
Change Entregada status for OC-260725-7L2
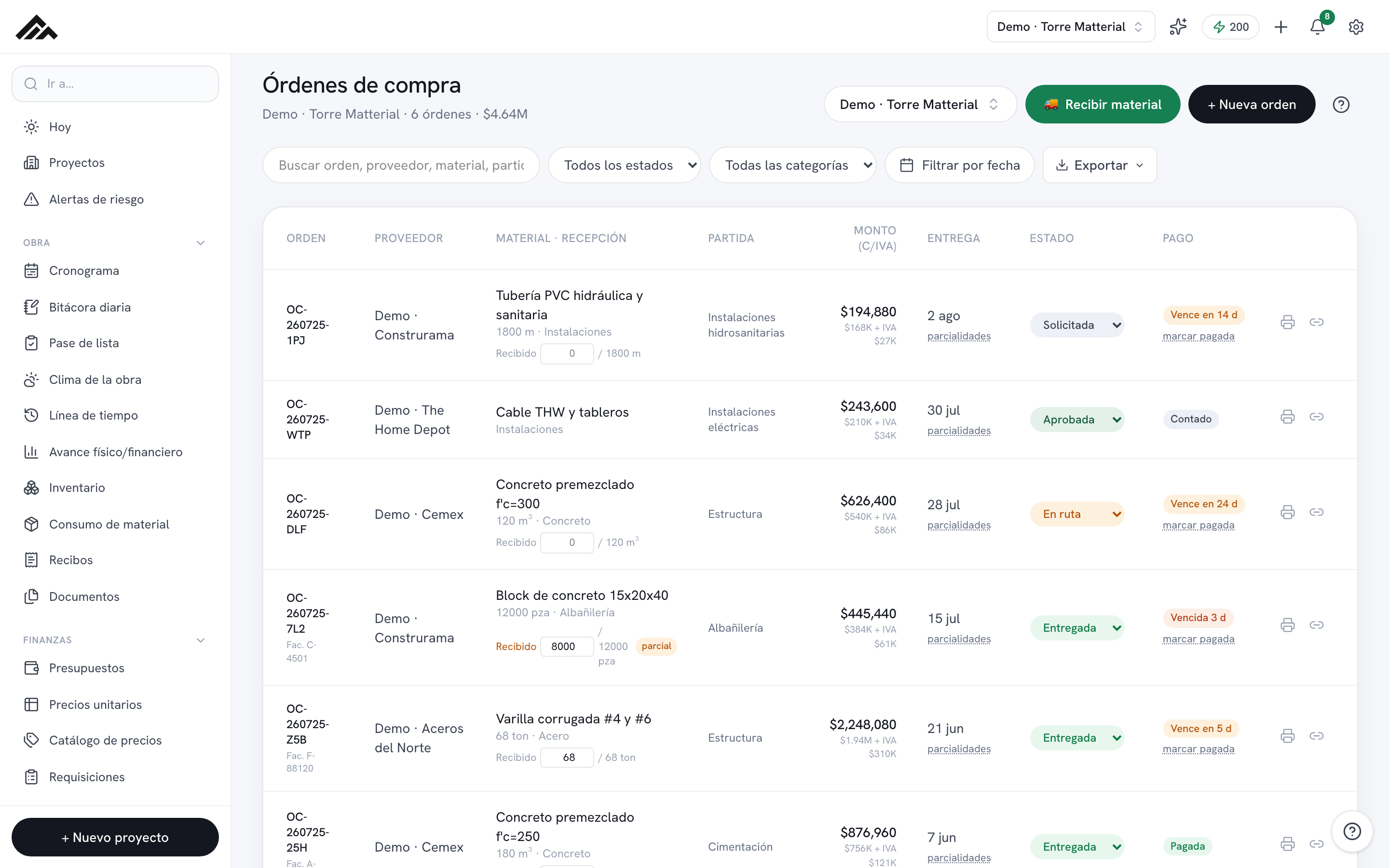tap(1077, 628)
